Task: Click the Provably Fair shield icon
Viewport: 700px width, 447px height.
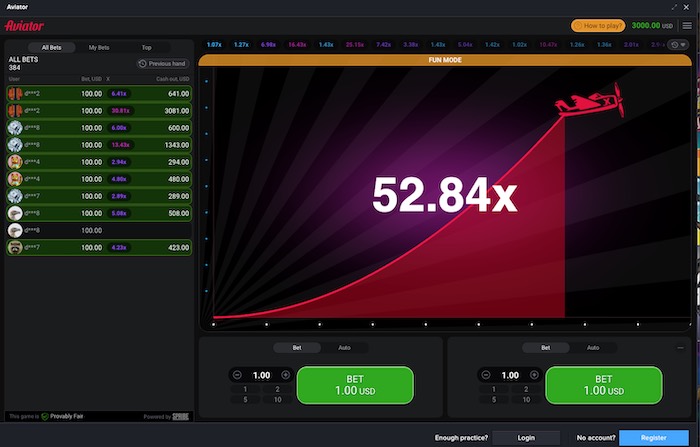Action: [45, 417]
